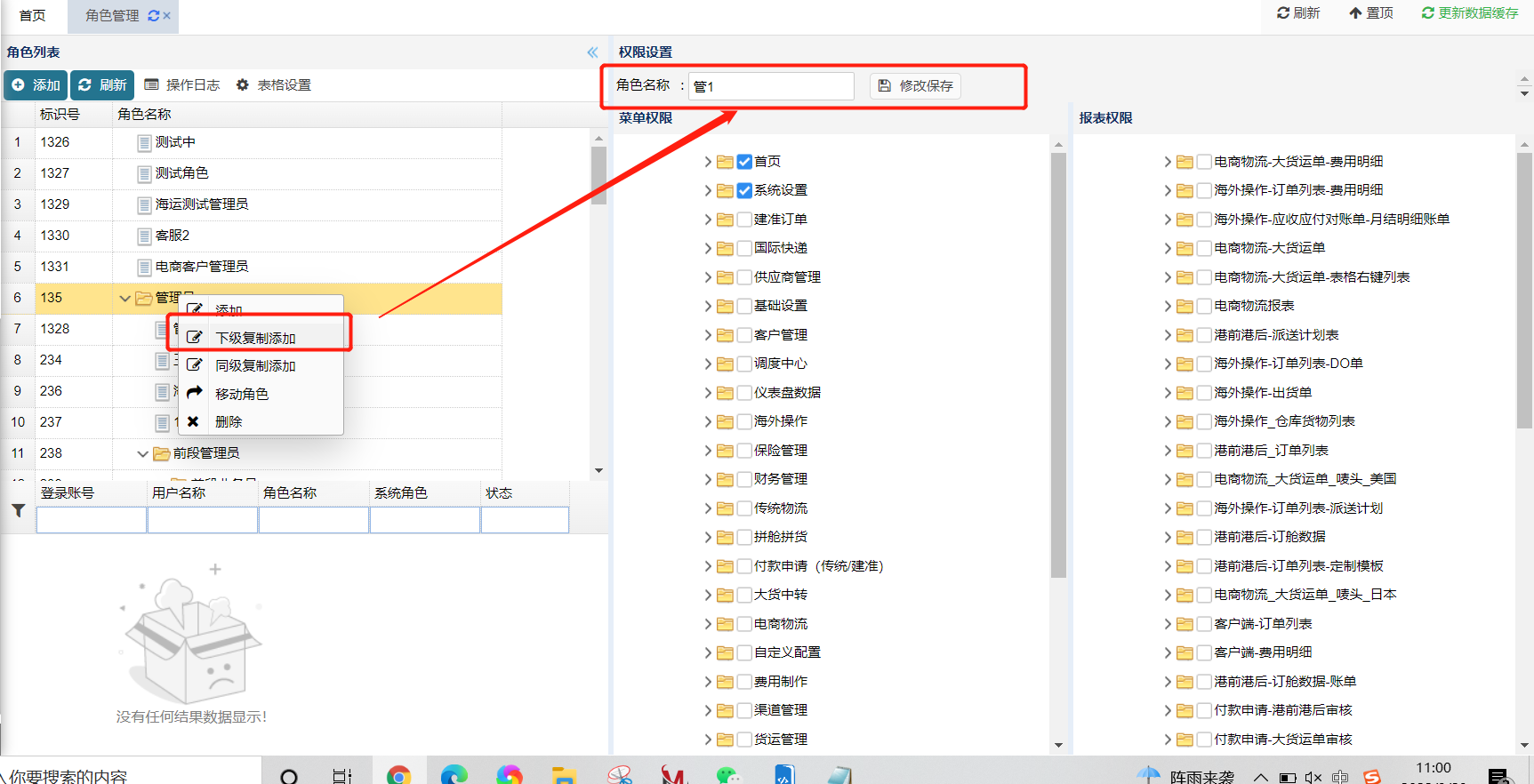Click the 菜单权限 vertical scrollbar
This screenshot has width=1534, height=784.
1058,364
